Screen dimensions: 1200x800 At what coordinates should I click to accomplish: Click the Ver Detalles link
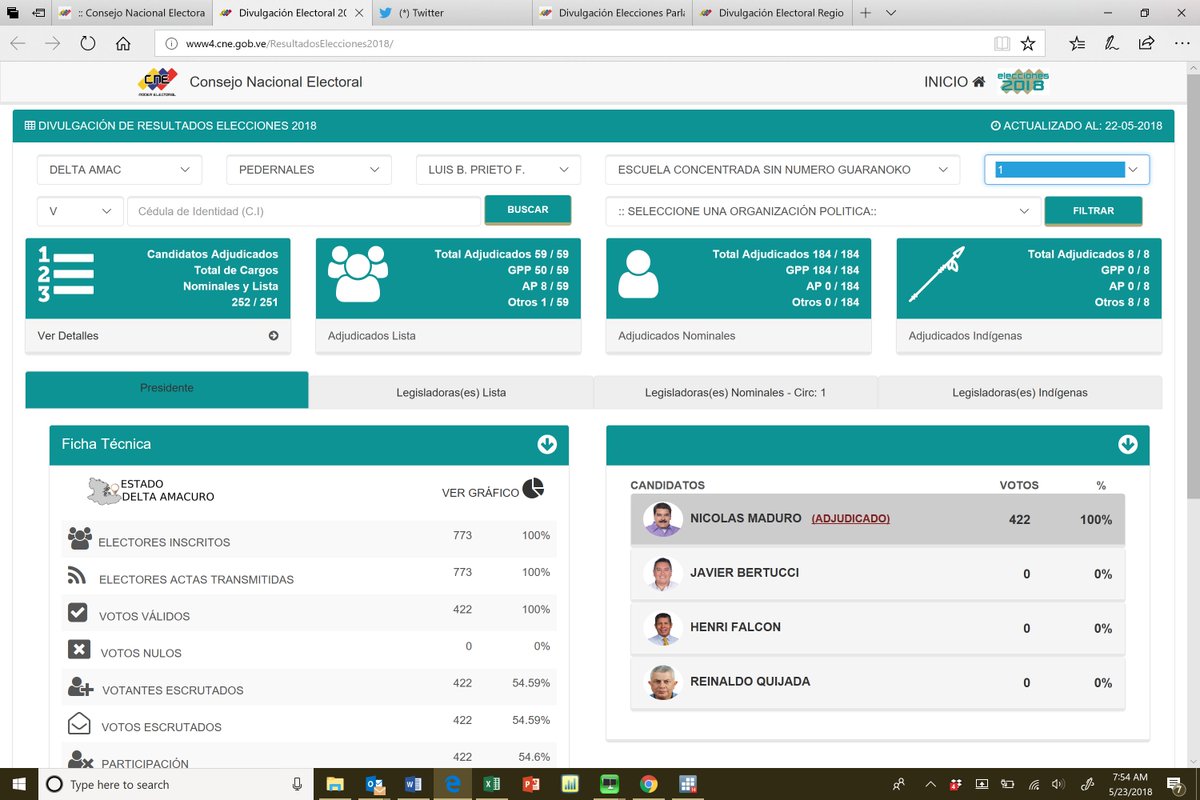pyautogui.click(x=68, y=336)
